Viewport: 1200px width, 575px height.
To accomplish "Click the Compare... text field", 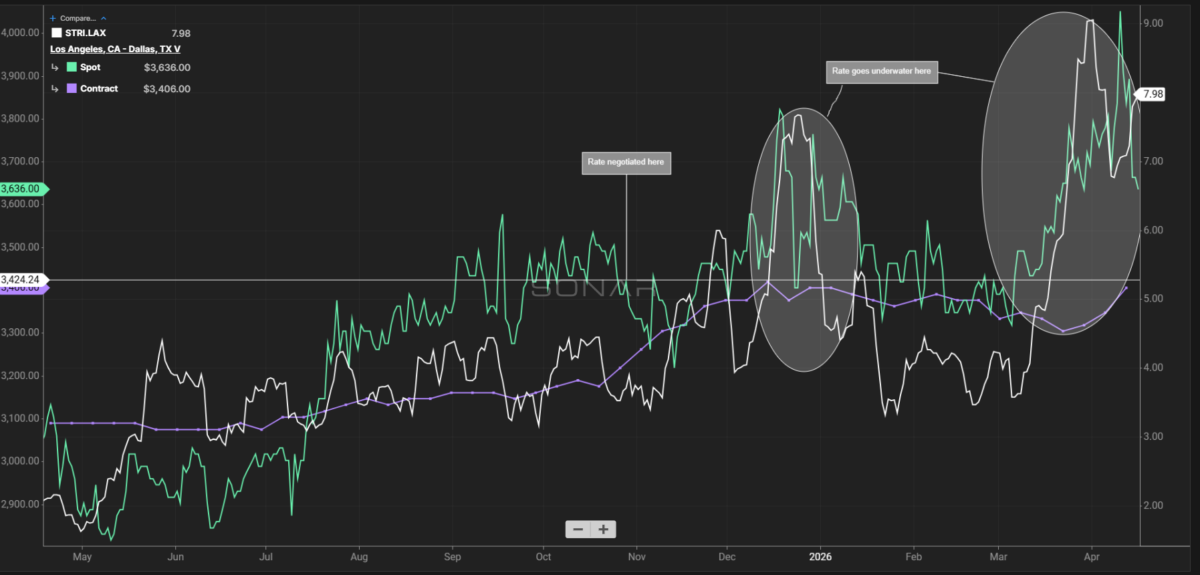I will (x=79, y=18).
